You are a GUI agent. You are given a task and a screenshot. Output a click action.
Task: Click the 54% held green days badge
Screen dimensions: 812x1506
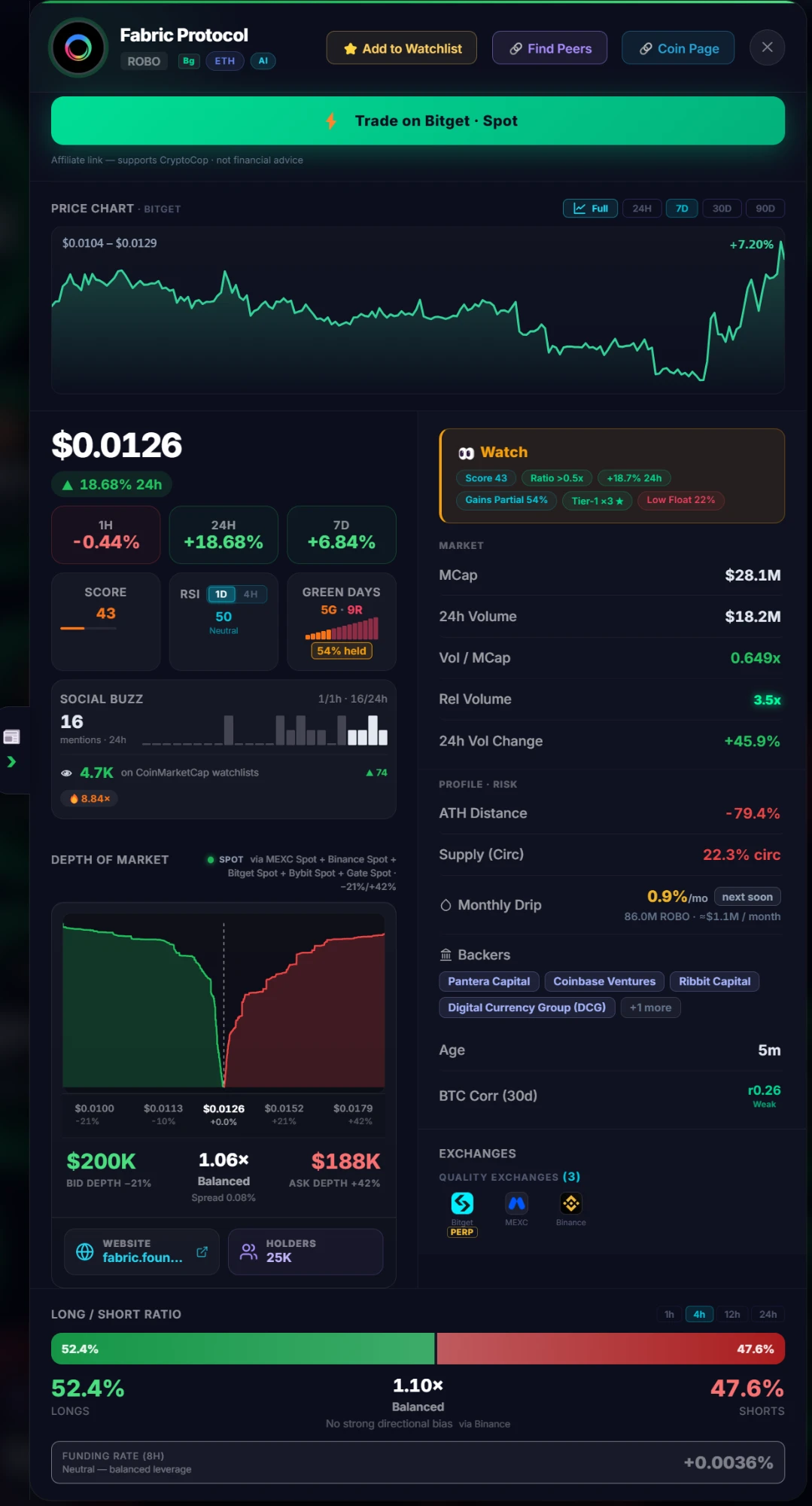pos(342,651)
